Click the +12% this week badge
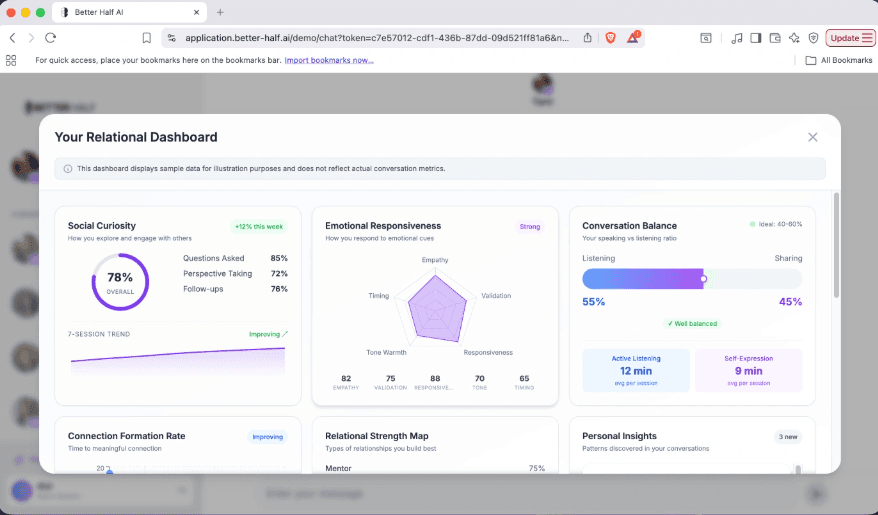The image size is (878, 515). pos(259,227)
